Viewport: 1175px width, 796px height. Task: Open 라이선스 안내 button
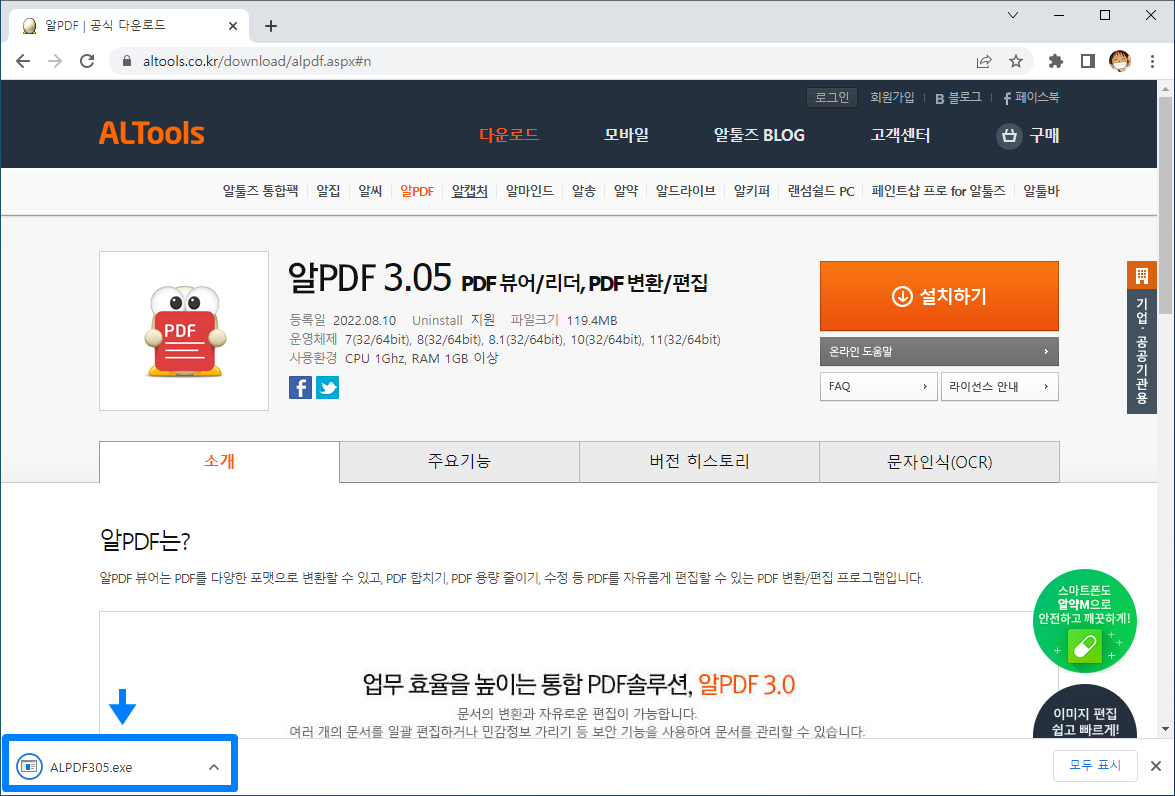1000,387
